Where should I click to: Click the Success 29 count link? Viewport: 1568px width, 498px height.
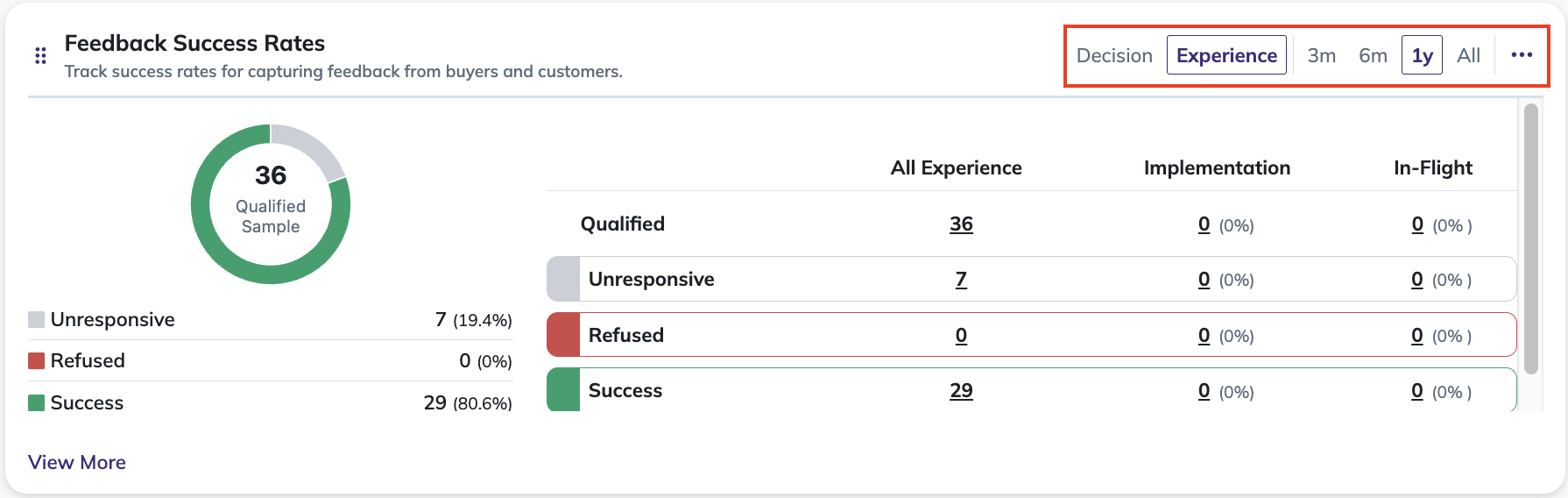(x=961, y=391)
